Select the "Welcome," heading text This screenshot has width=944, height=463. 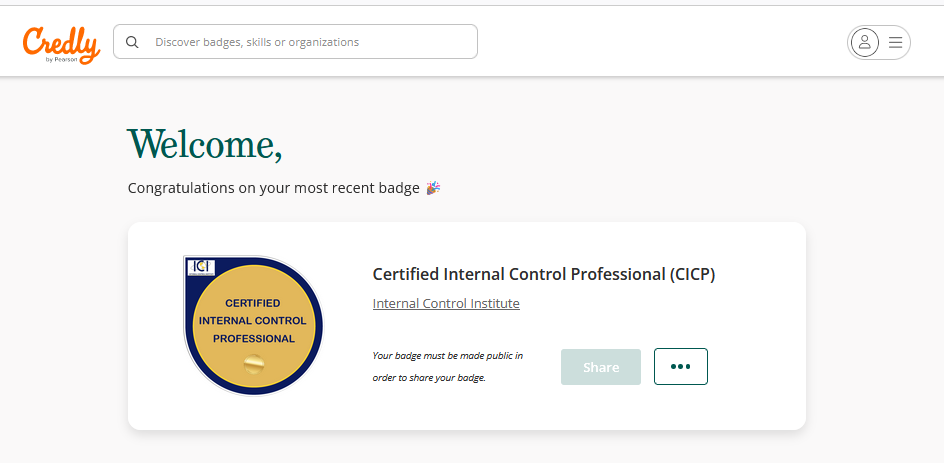pos(204,144)
